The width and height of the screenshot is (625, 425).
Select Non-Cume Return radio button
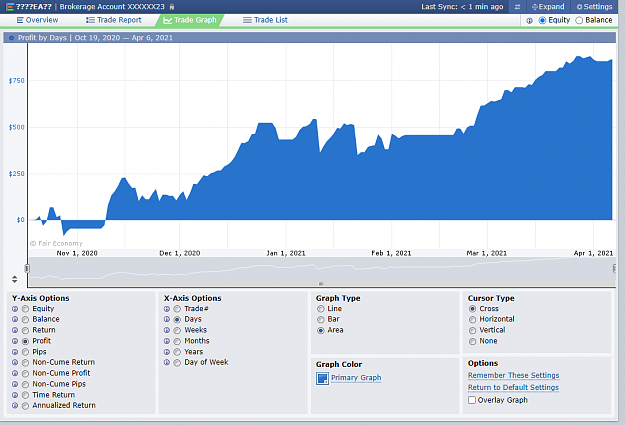tap(26, 362)
